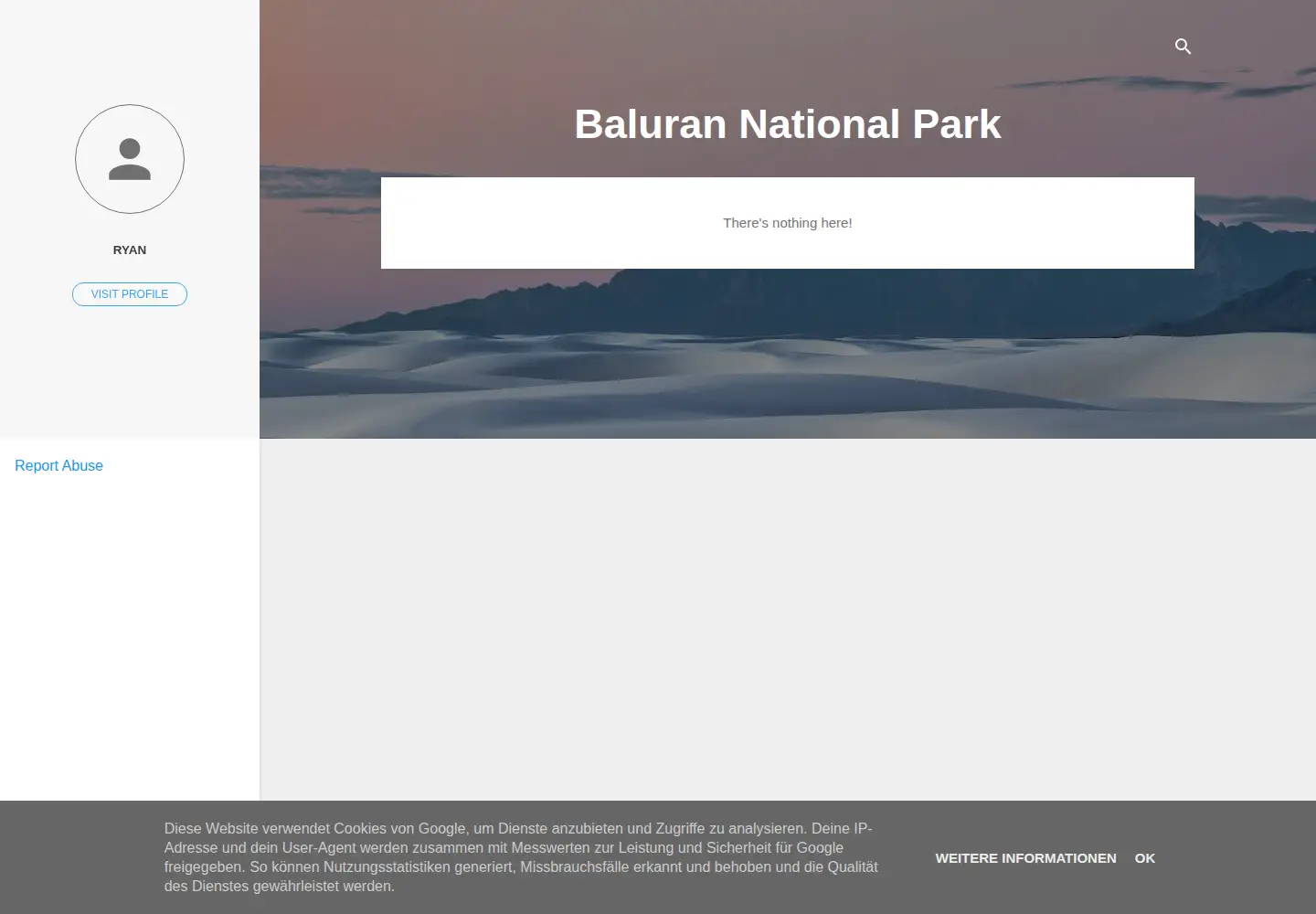Click the Ryan profile avatar icon

pos(130,159)
